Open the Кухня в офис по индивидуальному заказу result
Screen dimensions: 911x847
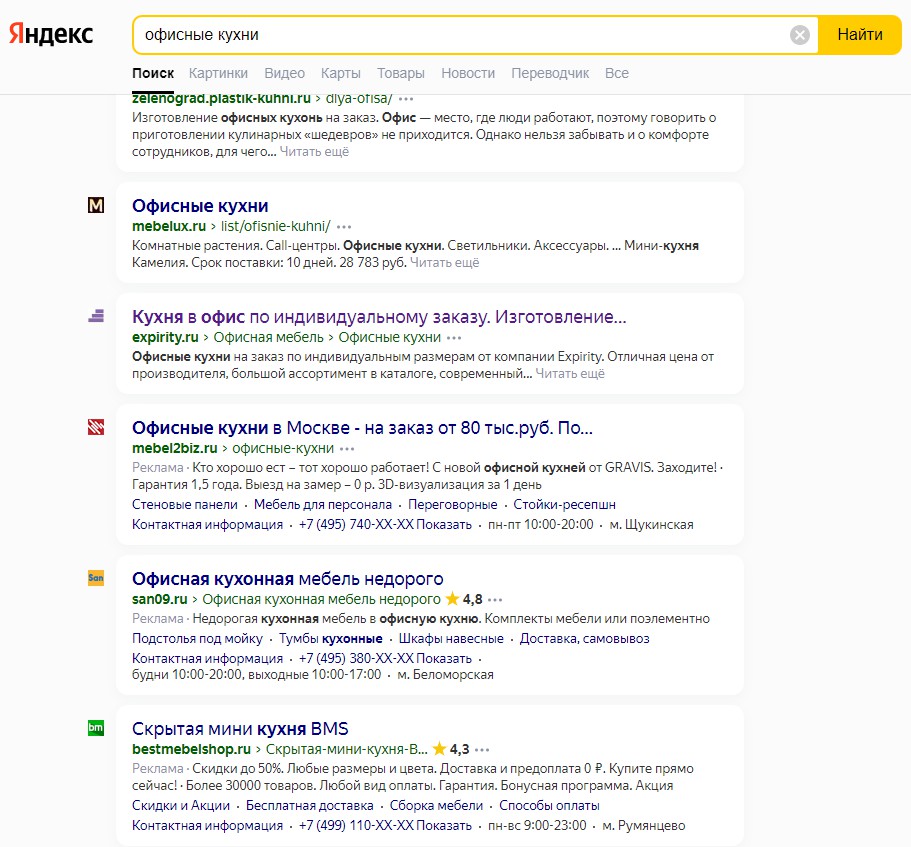click(379, 317)
